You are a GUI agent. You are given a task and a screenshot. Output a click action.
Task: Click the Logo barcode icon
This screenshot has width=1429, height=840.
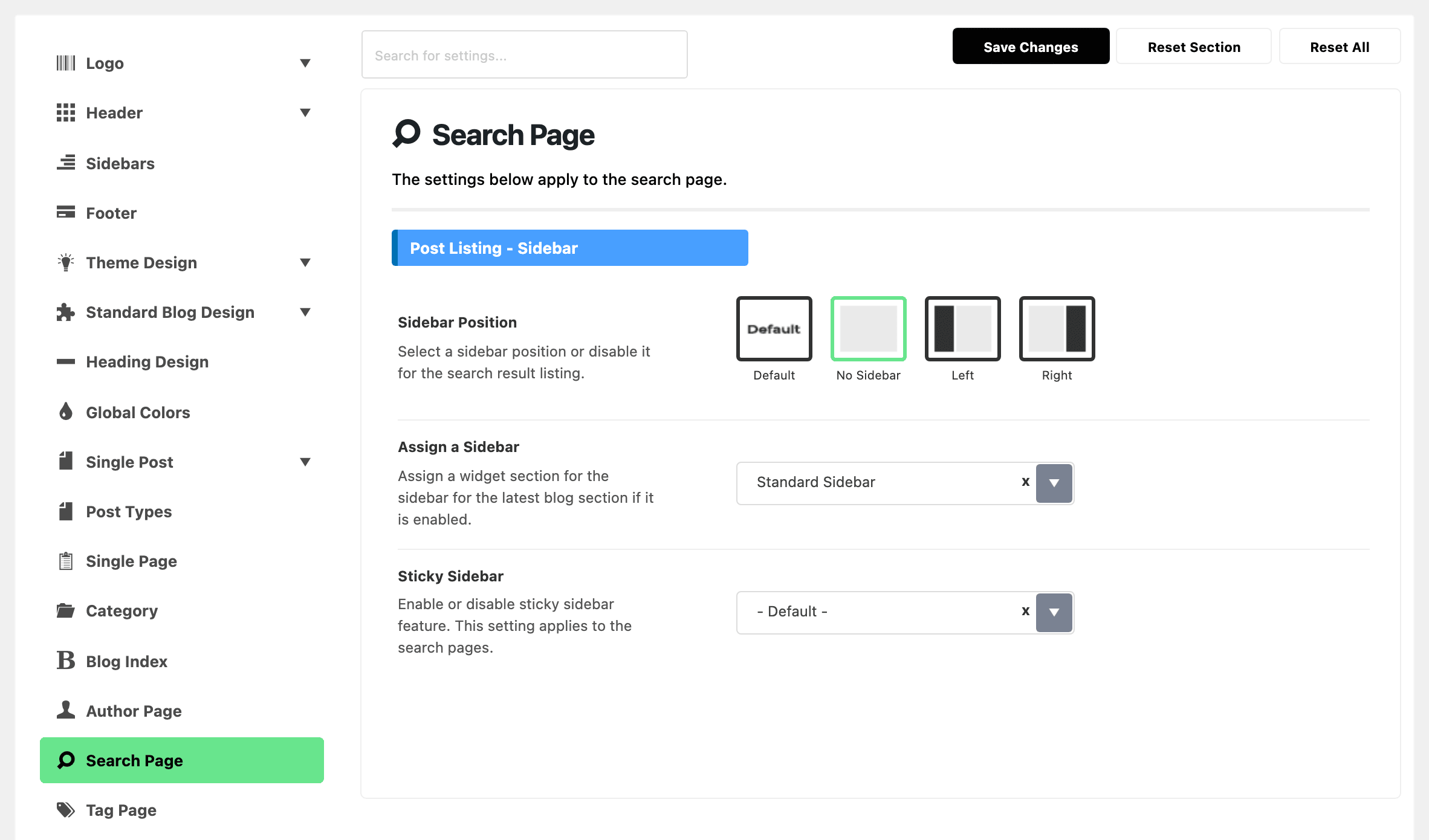click(66, 63)
